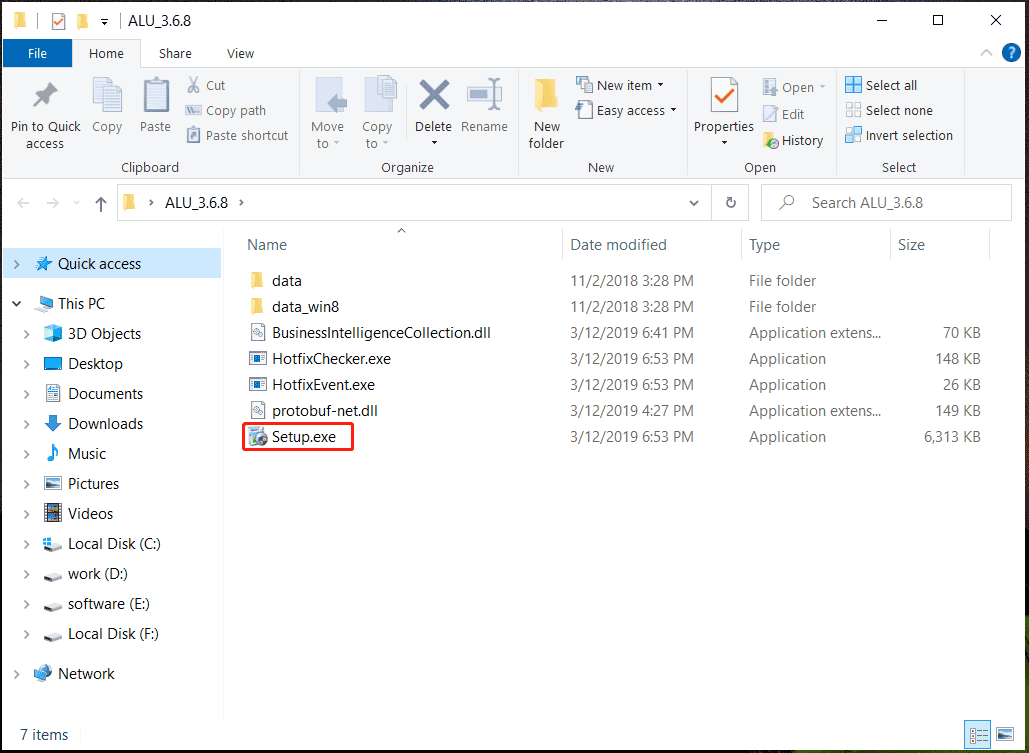Switch to Large icons view icon
1029x753 pixels.
point(1004,734)
